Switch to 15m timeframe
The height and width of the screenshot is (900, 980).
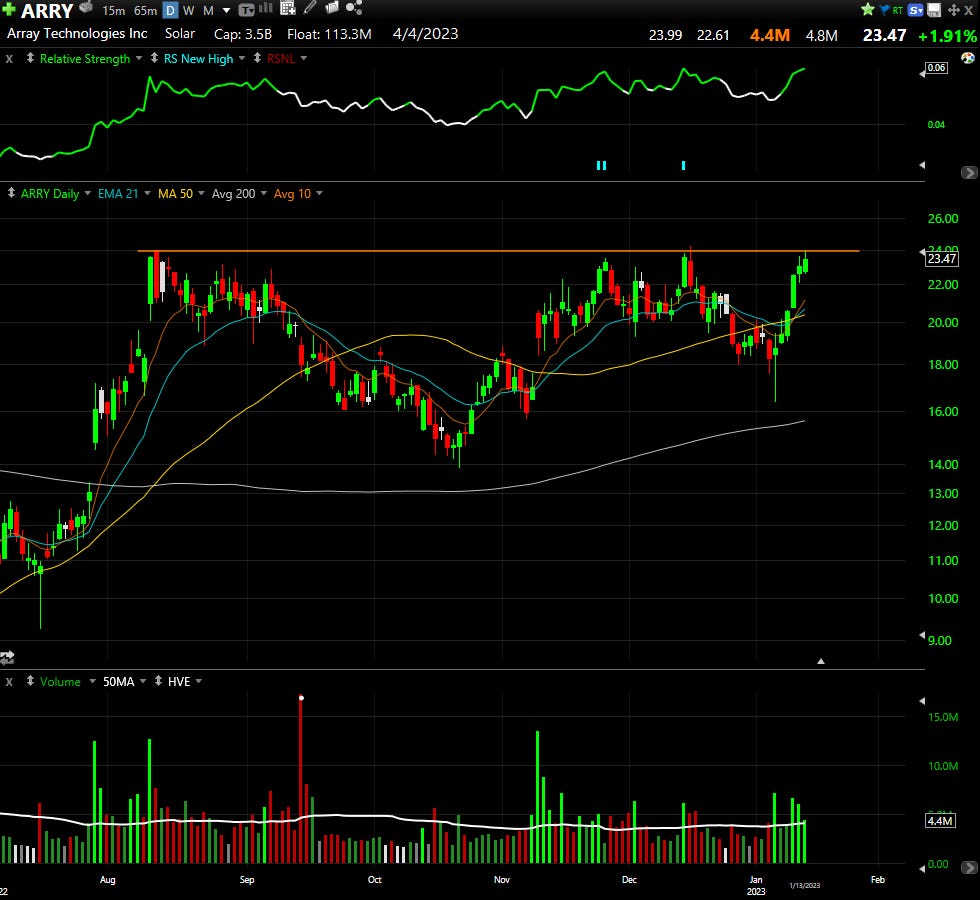114,11
